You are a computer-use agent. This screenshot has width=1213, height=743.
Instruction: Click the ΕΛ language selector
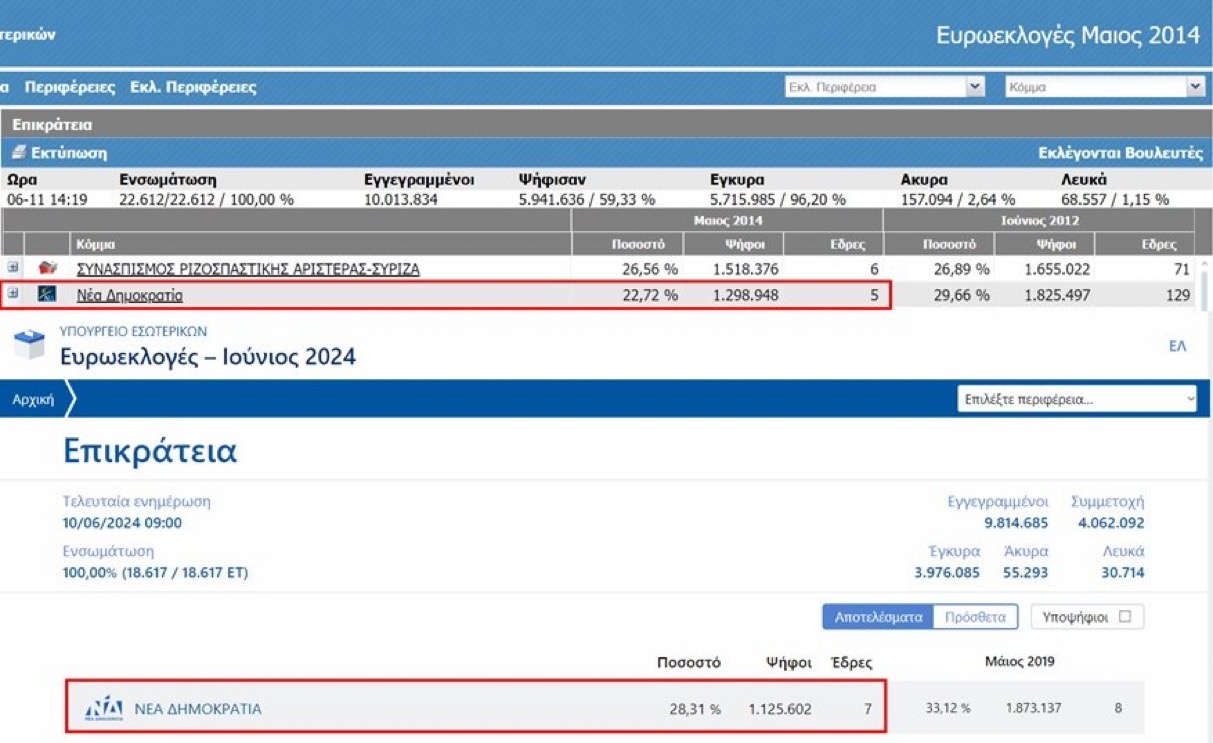(x=1177, y=346)
